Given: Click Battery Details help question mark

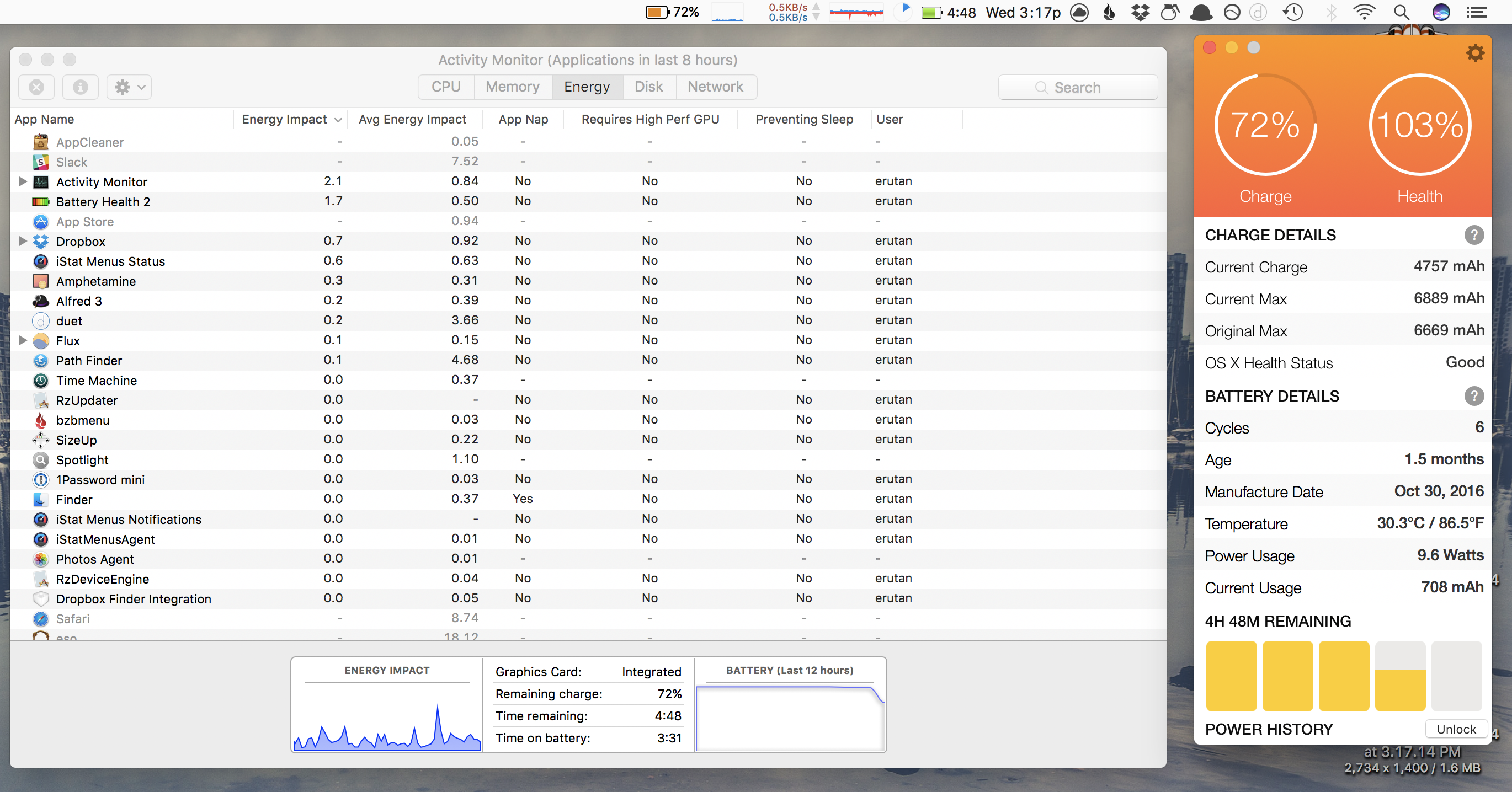Looking at the screenshot, I should (x=1473, y=396).
